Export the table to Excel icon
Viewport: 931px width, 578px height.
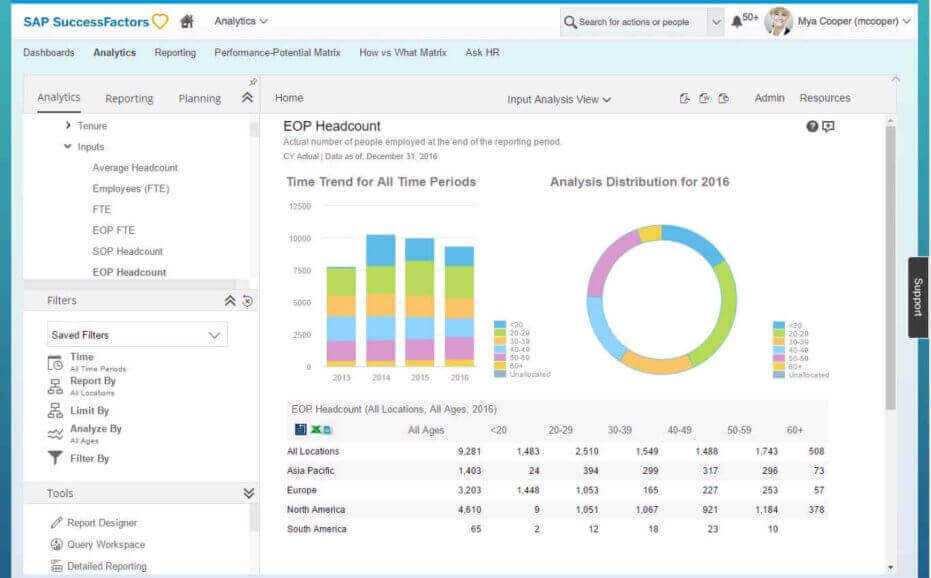click(316, 429)
